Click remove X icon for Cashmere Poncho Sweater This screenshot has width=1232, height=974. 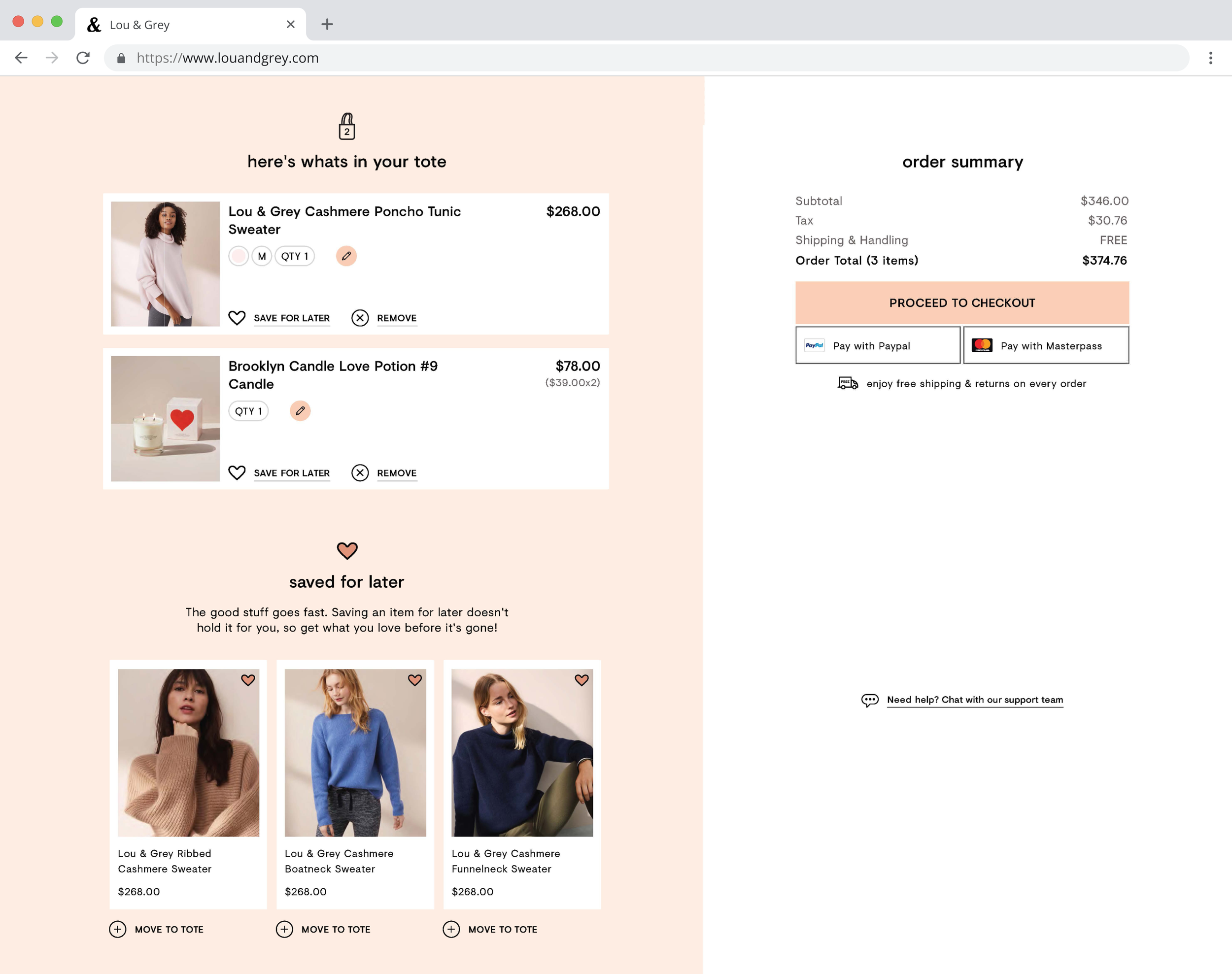click(360, 318)
